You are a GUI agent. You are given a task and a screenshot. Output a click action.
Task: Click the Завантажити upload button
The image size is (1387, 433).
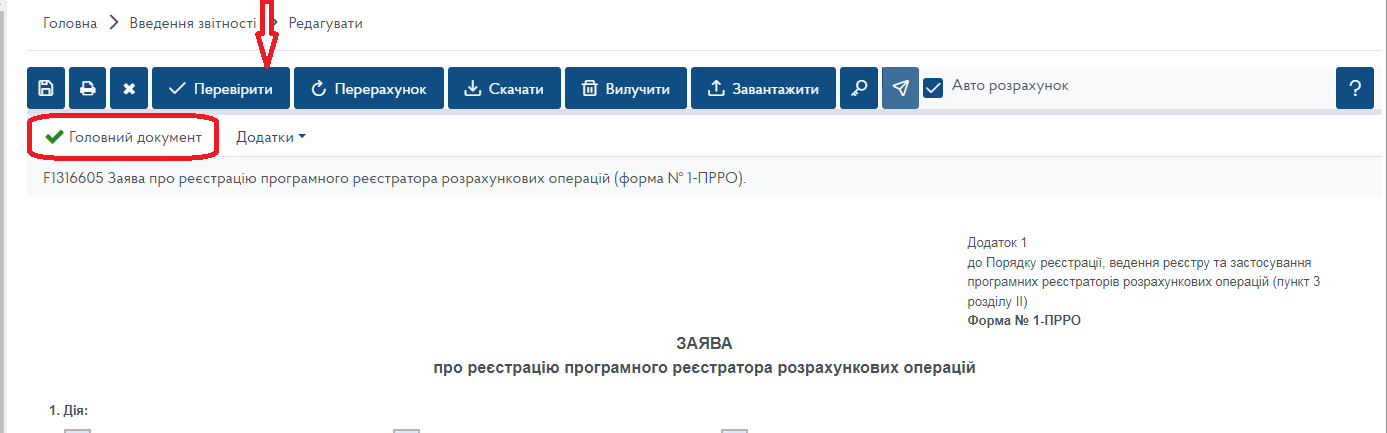point(763,89)
